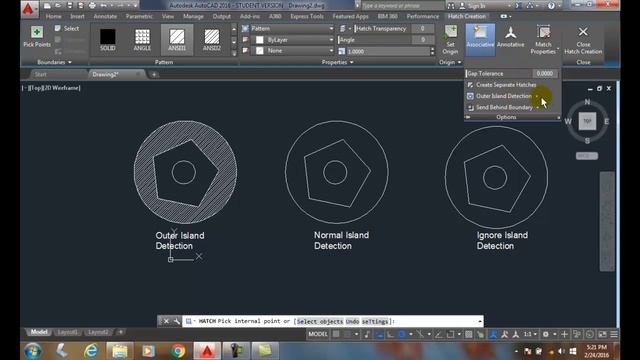Click the Select objects command option

coord(320,322)
